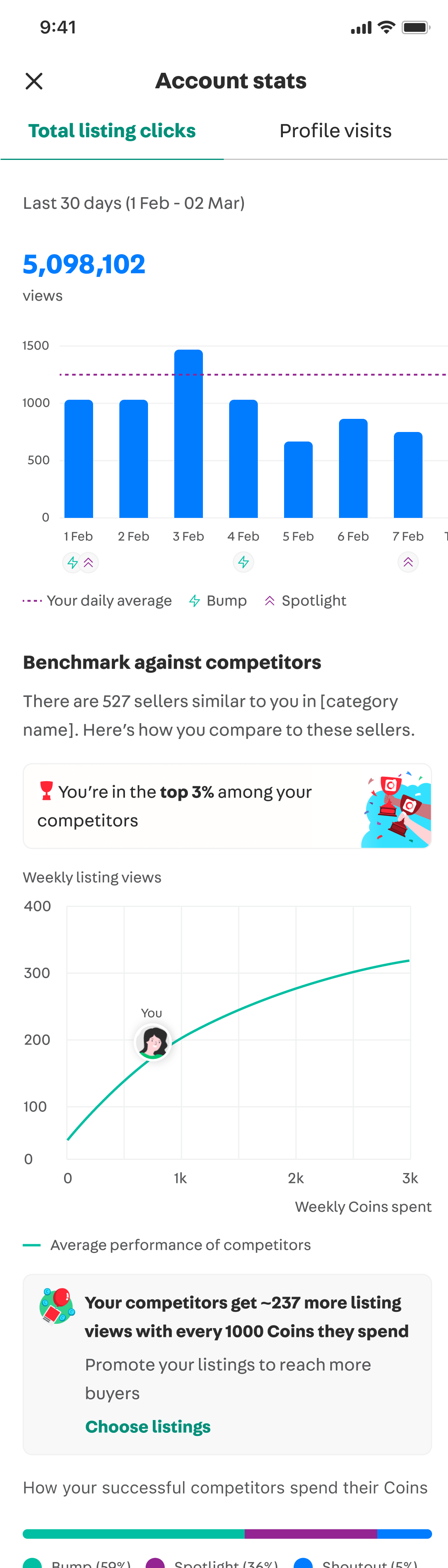This screenshot has width=448, height=1568.
Task: Tap the Spotlight icon under 1 Feb
Action: click(x=89, y=562)
